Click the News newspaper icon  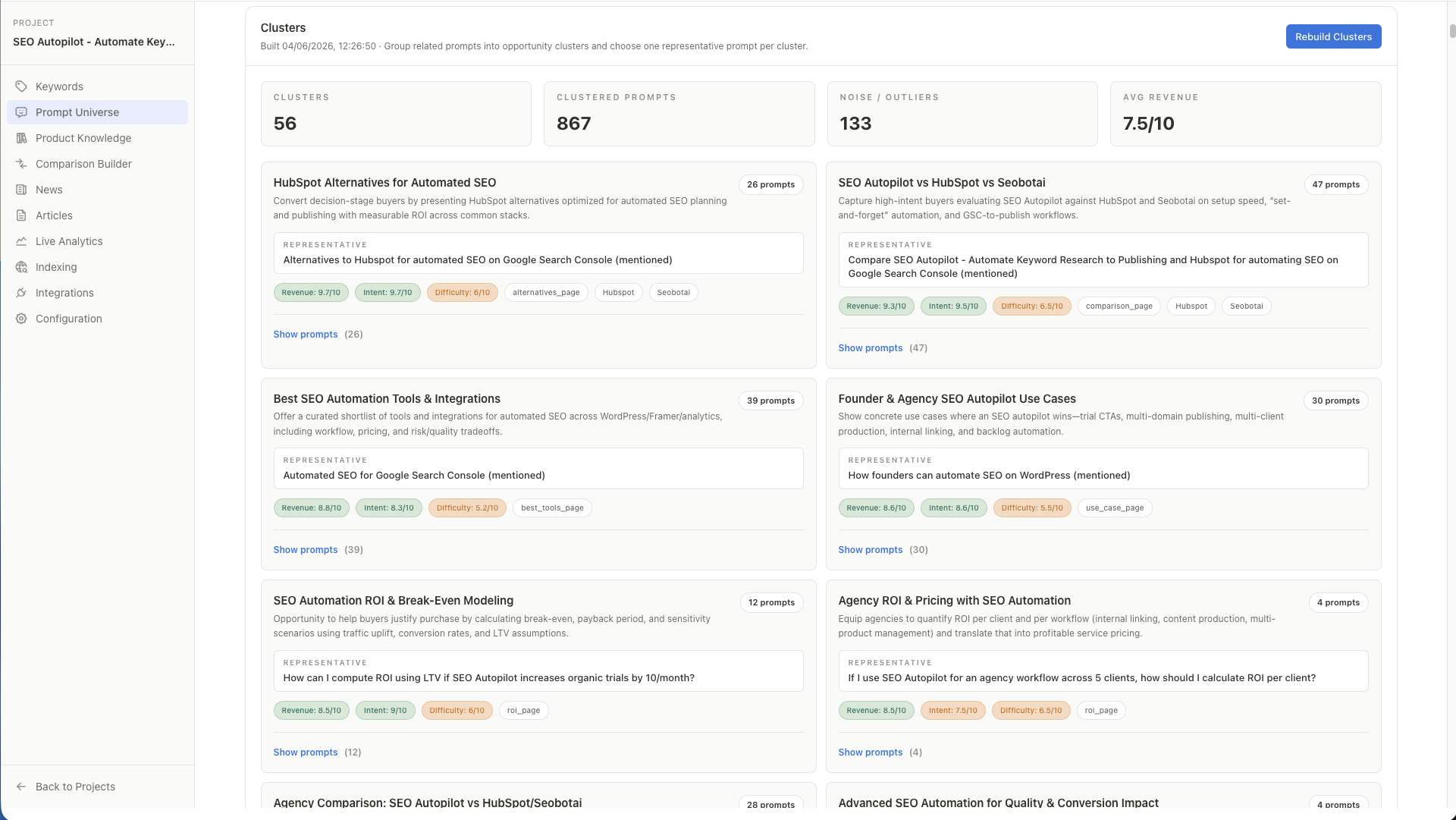[x=21, y=190]
